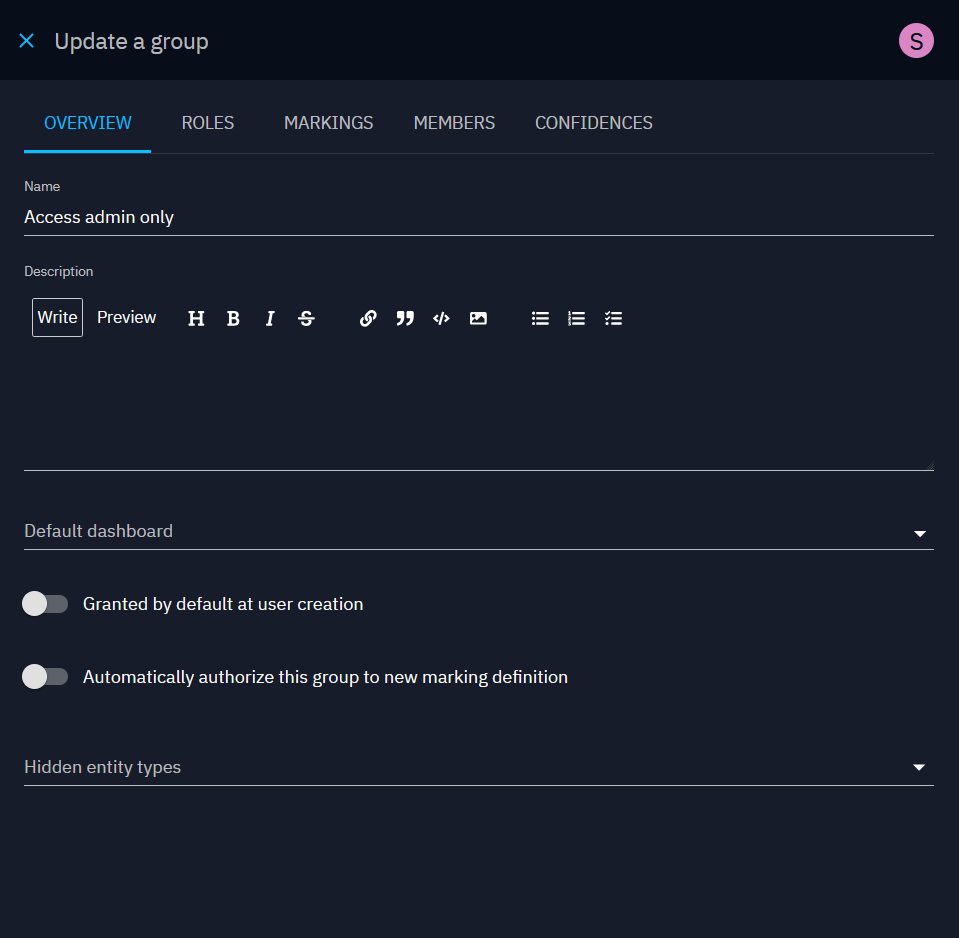Apply italic formatting in description
The height and width of the screenshot is (938, 959).
[270, 318]
